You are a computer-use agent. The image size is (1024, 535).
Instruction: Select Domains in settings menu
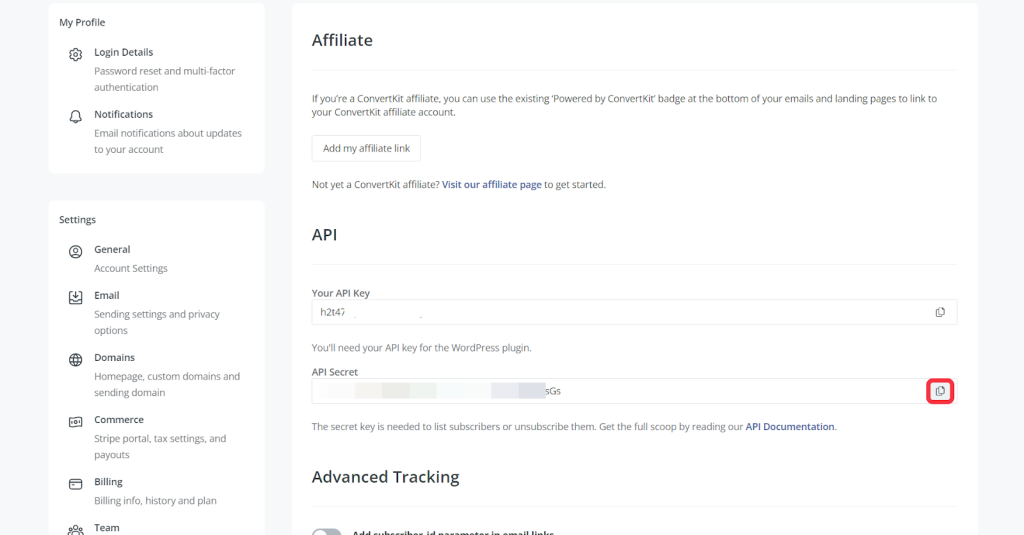[114, 358]
